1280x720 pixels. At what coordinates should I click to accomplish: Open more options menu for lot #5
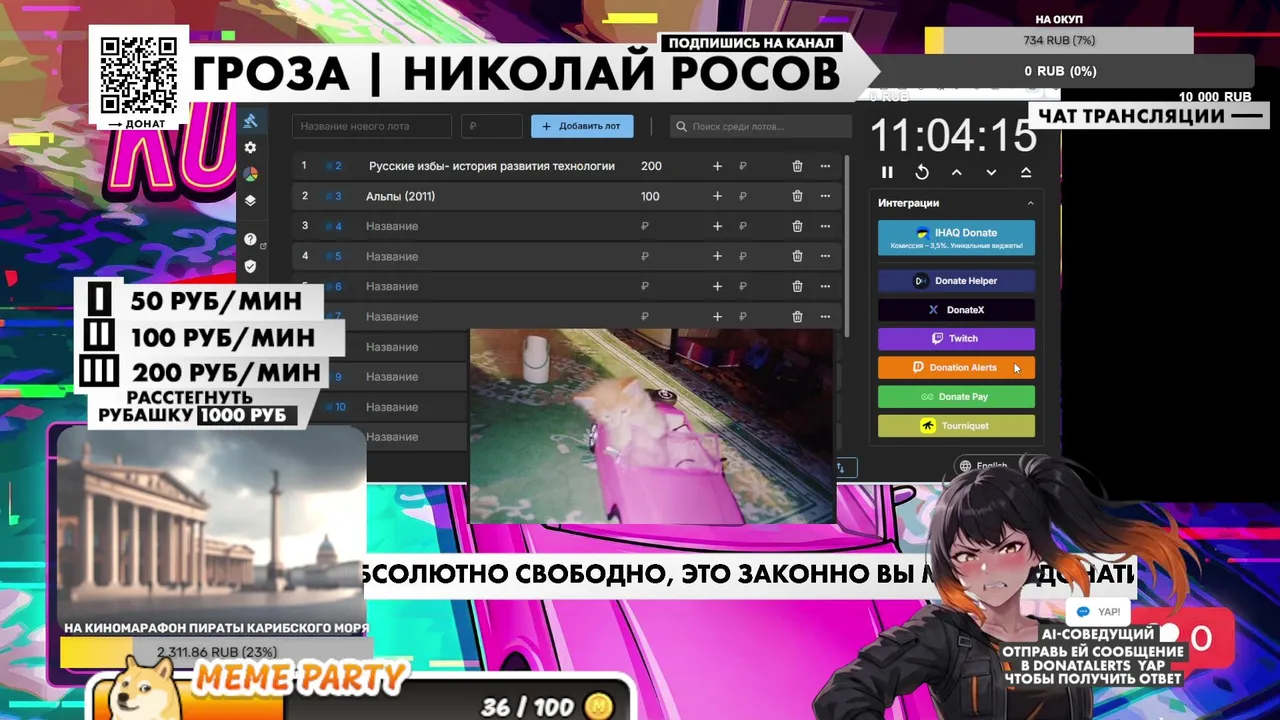coord(825,256)
